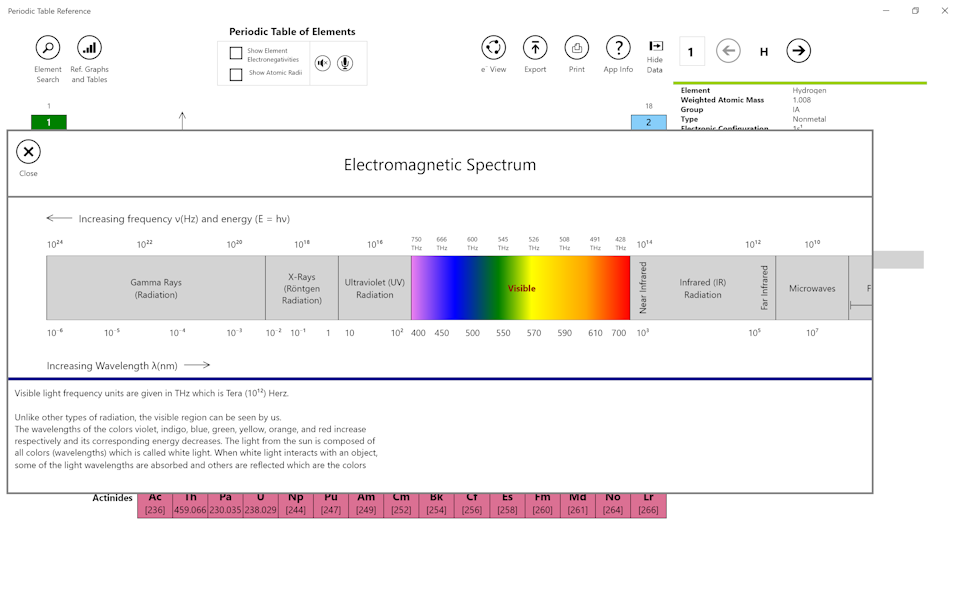Open the App Info help
This screenshot has height=614, width=960.
tap(618, 48)
